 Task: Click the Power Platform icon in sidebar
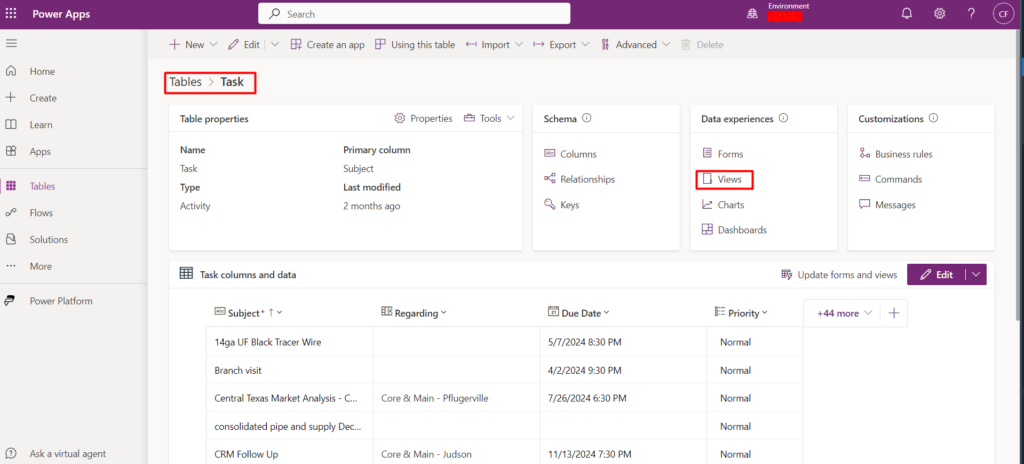[10, 301]
